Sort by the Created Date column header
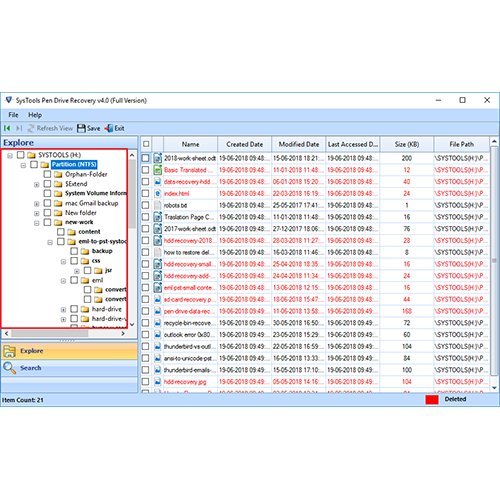Image resolution: width=500 pixels, height=500 pixels. (245, 144)
